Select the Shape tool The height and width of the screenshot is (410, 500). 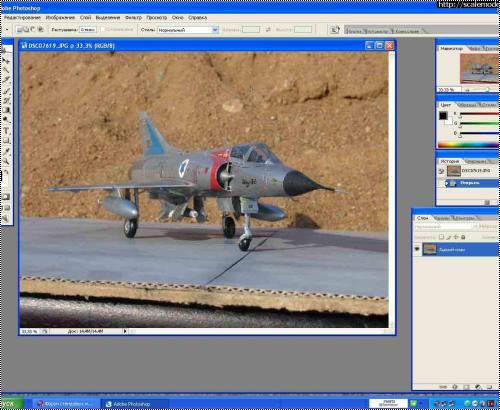tap(7, 141)
